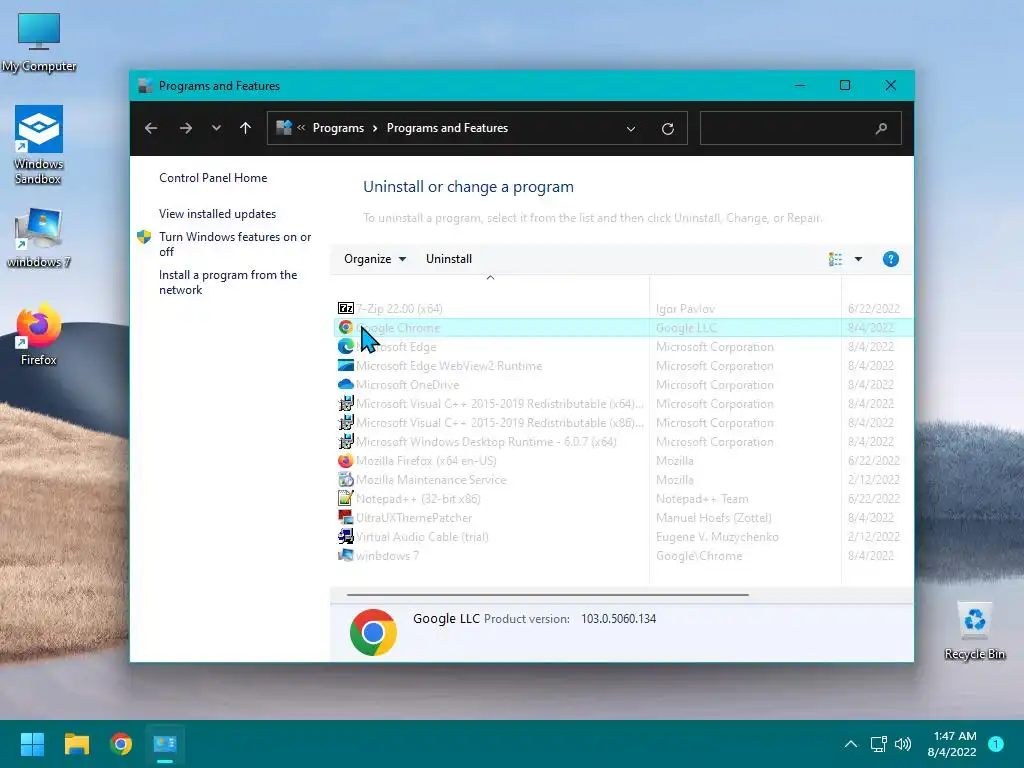Click publisher Manuel Hoefs (Zottel)
Viewport: 1024px width, 768px height.
click(x=714, y=518)
